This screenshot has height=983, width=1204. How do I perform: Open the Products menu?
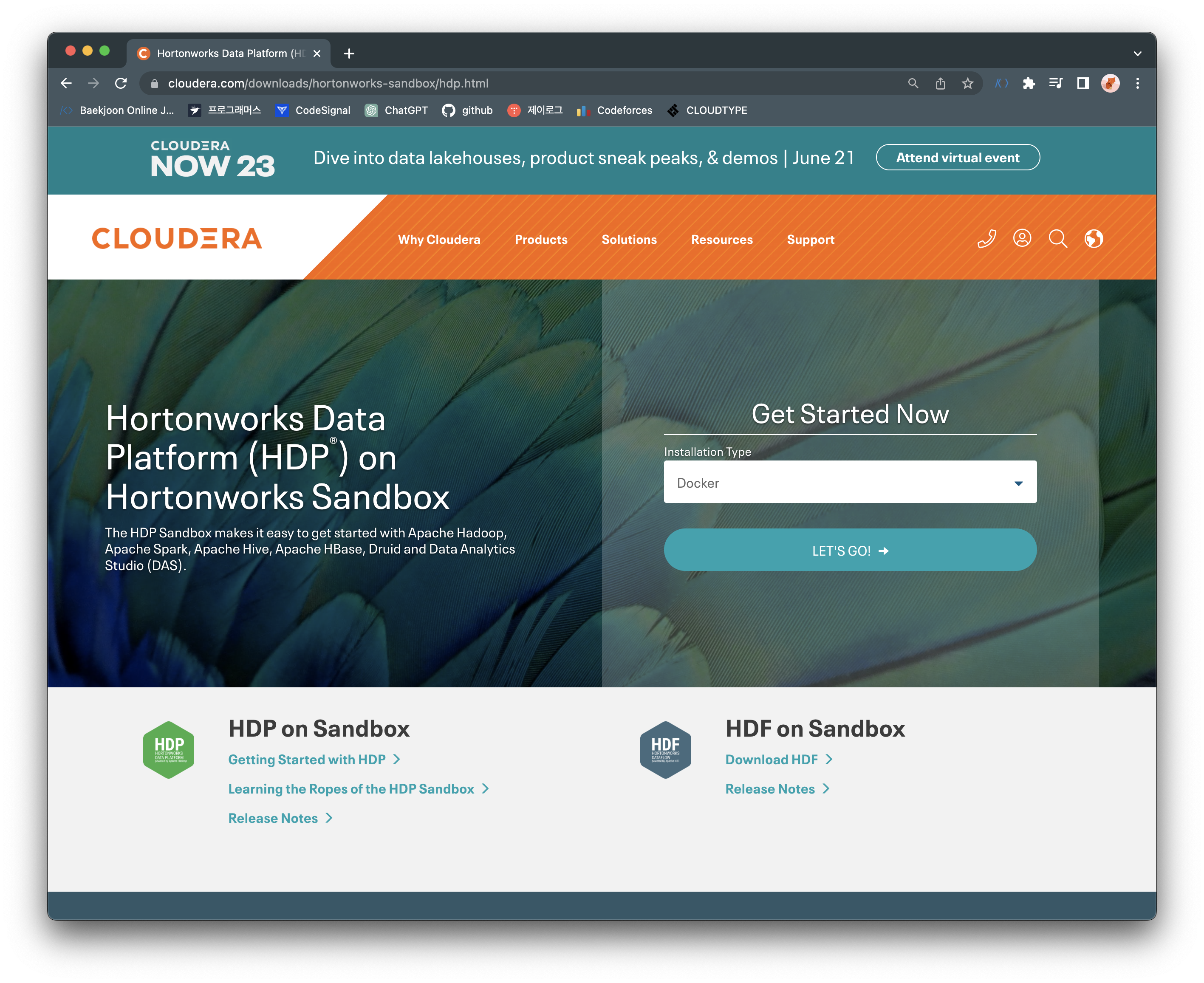click(541, 240)
